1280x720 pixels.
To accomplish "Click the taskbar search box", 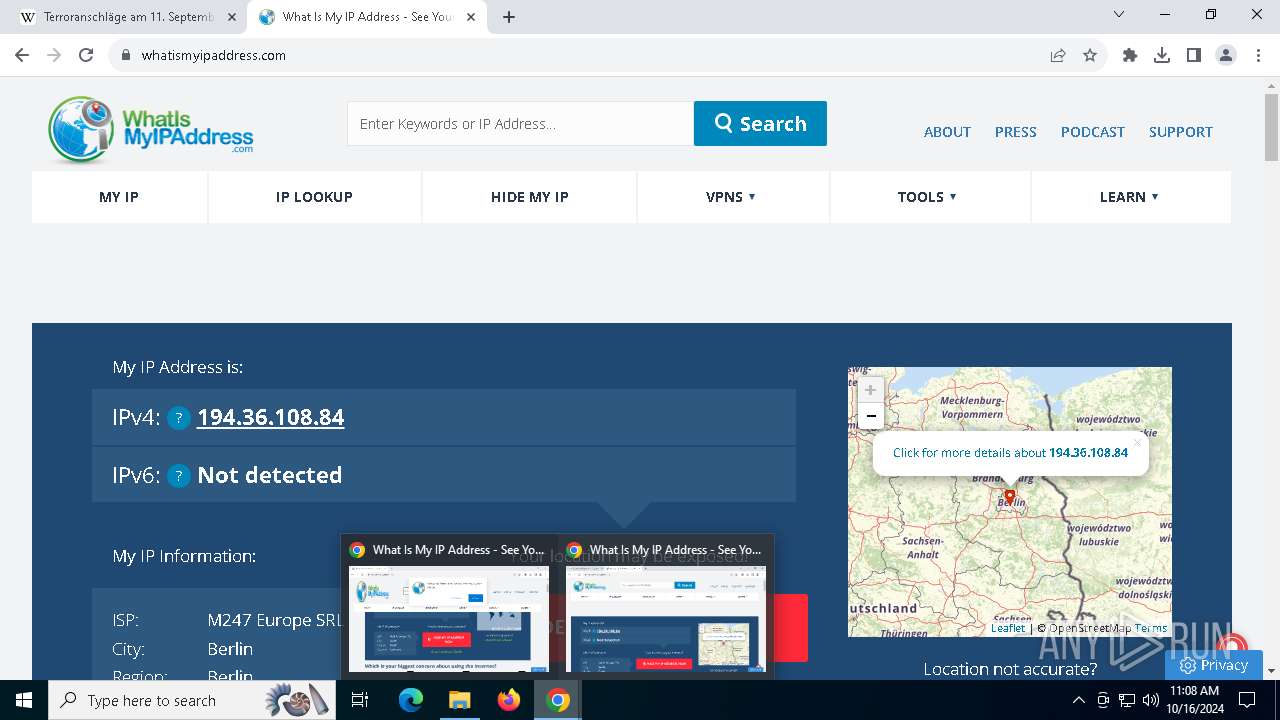I will [193, 700].
